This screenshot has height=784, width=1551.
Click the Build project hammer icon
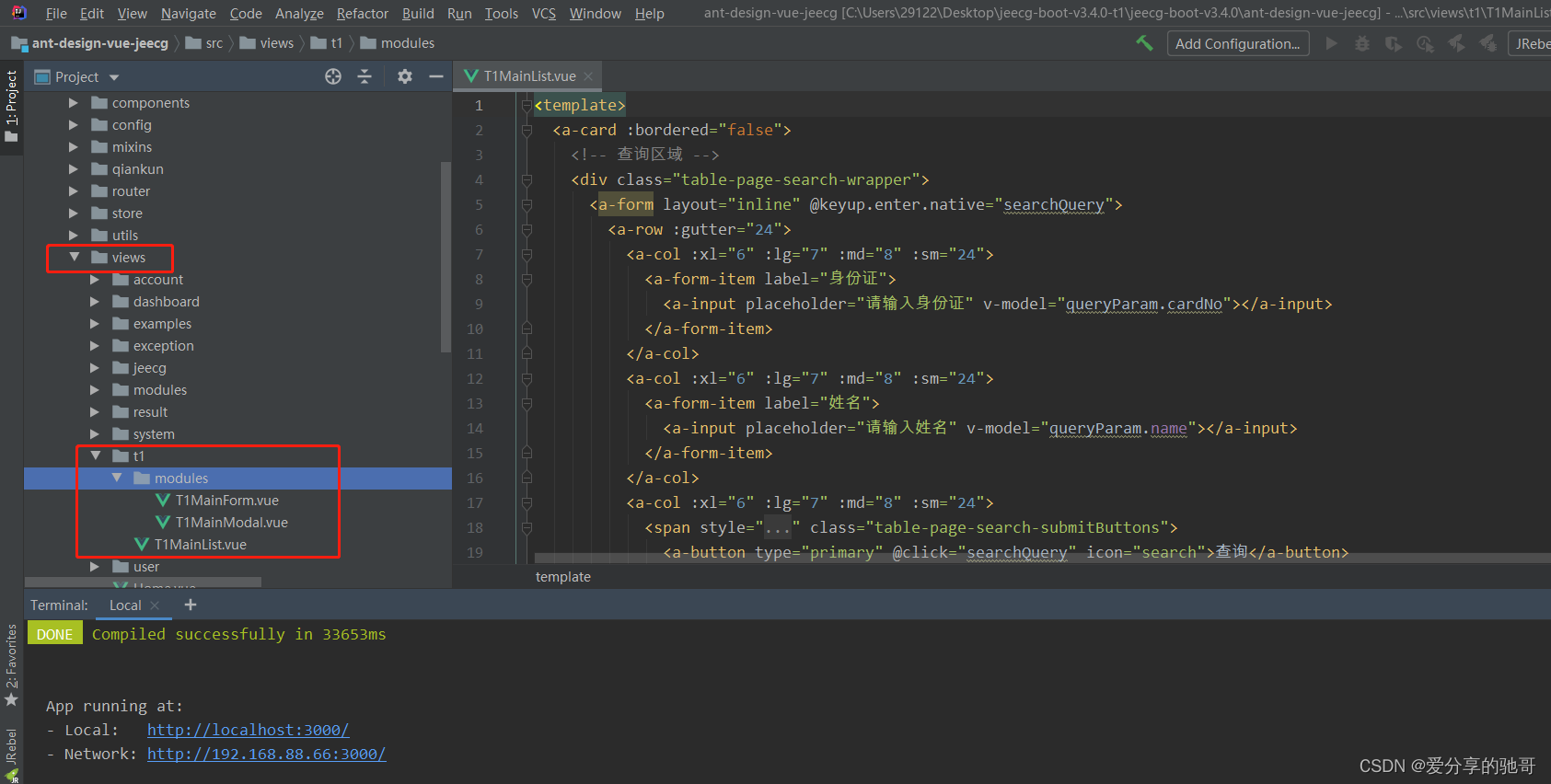point(1144,43)
